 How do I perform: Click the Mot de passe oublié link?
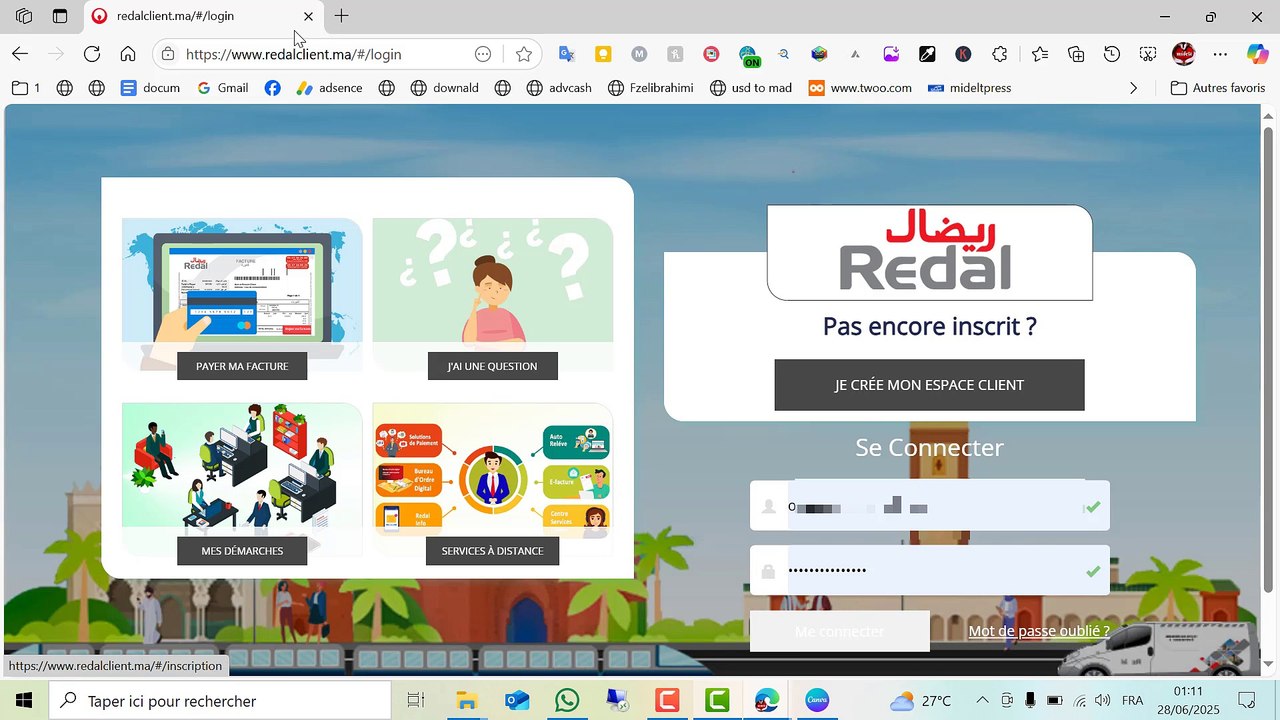pos(1039,631)
